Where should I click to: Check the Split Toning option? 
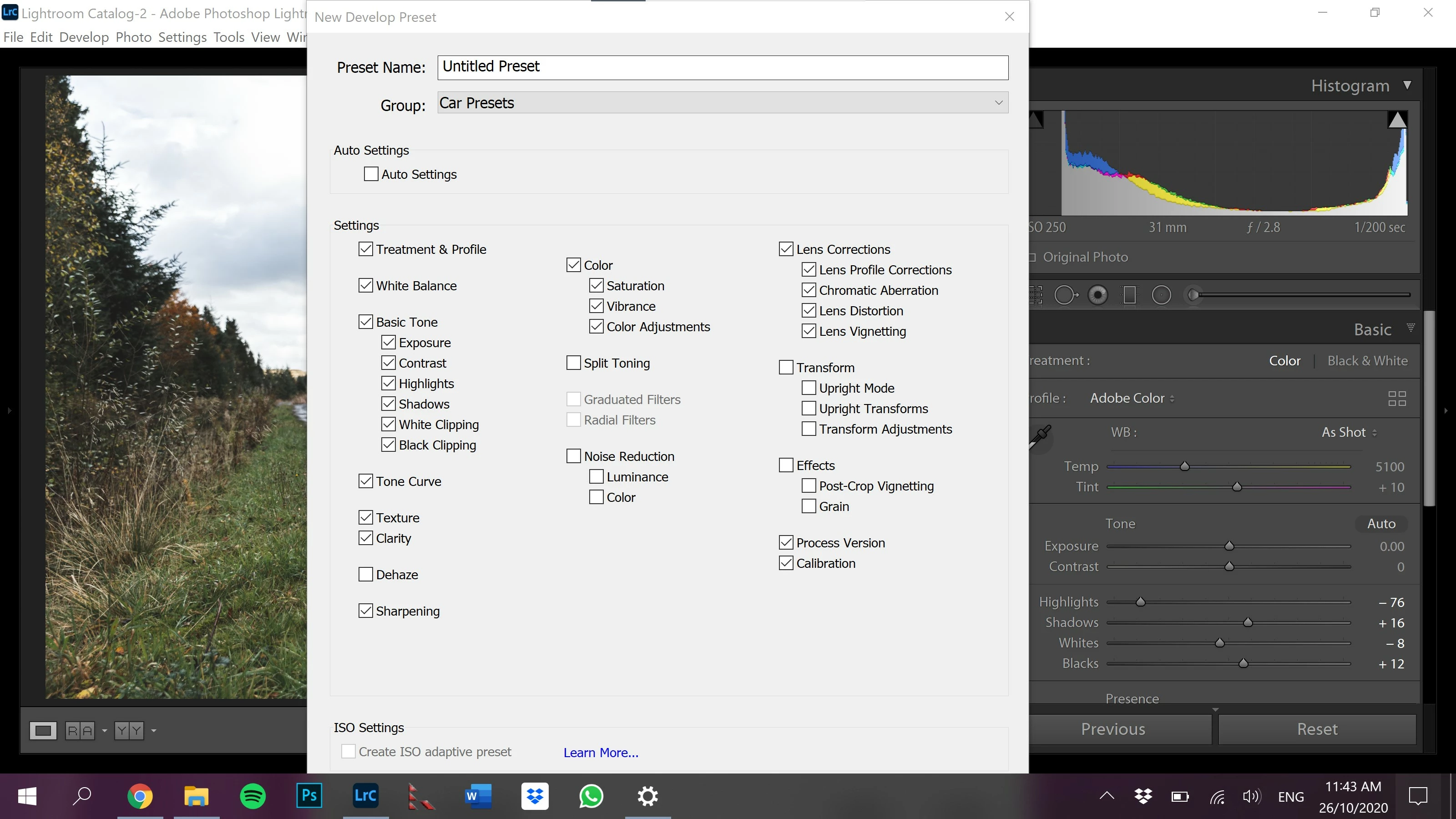click(x=574, y=363)
